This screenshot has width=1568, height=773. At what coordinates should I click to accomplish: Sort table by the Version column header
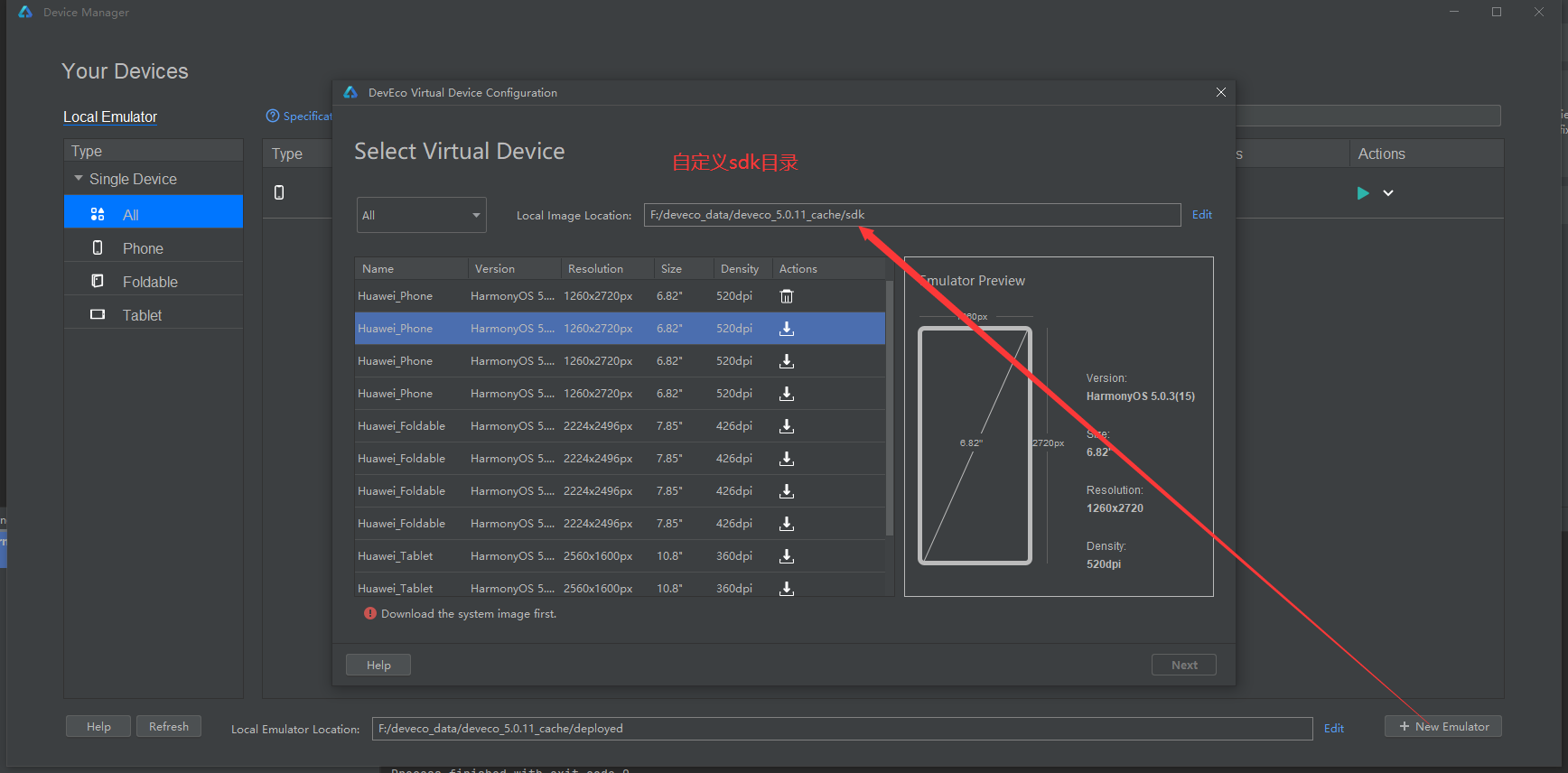[515, 269]
